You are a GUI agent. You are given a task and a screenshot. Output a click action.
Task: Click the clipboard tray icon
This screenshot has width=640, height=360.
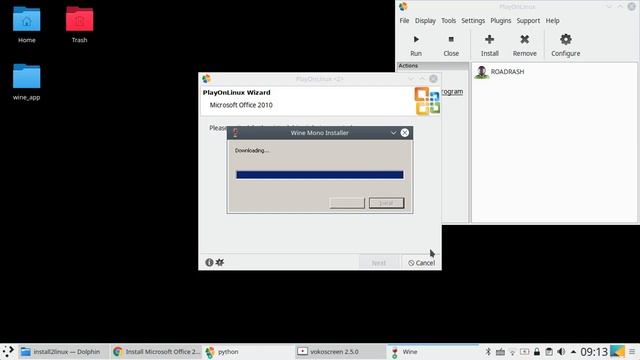click(x=549, y=351)
